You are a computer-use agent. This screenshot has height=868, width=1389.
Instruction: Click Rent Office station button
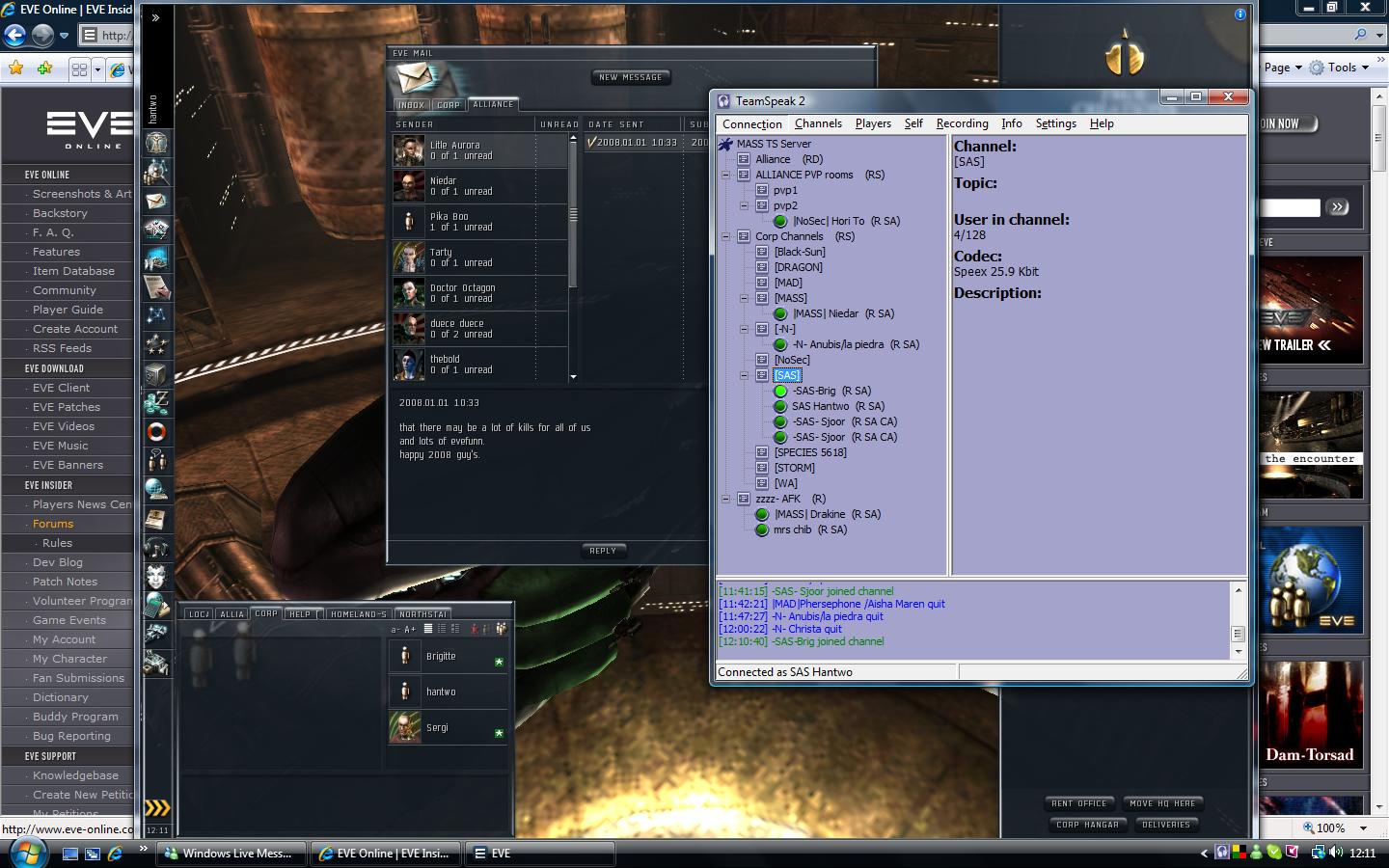tap(1079, 803)
